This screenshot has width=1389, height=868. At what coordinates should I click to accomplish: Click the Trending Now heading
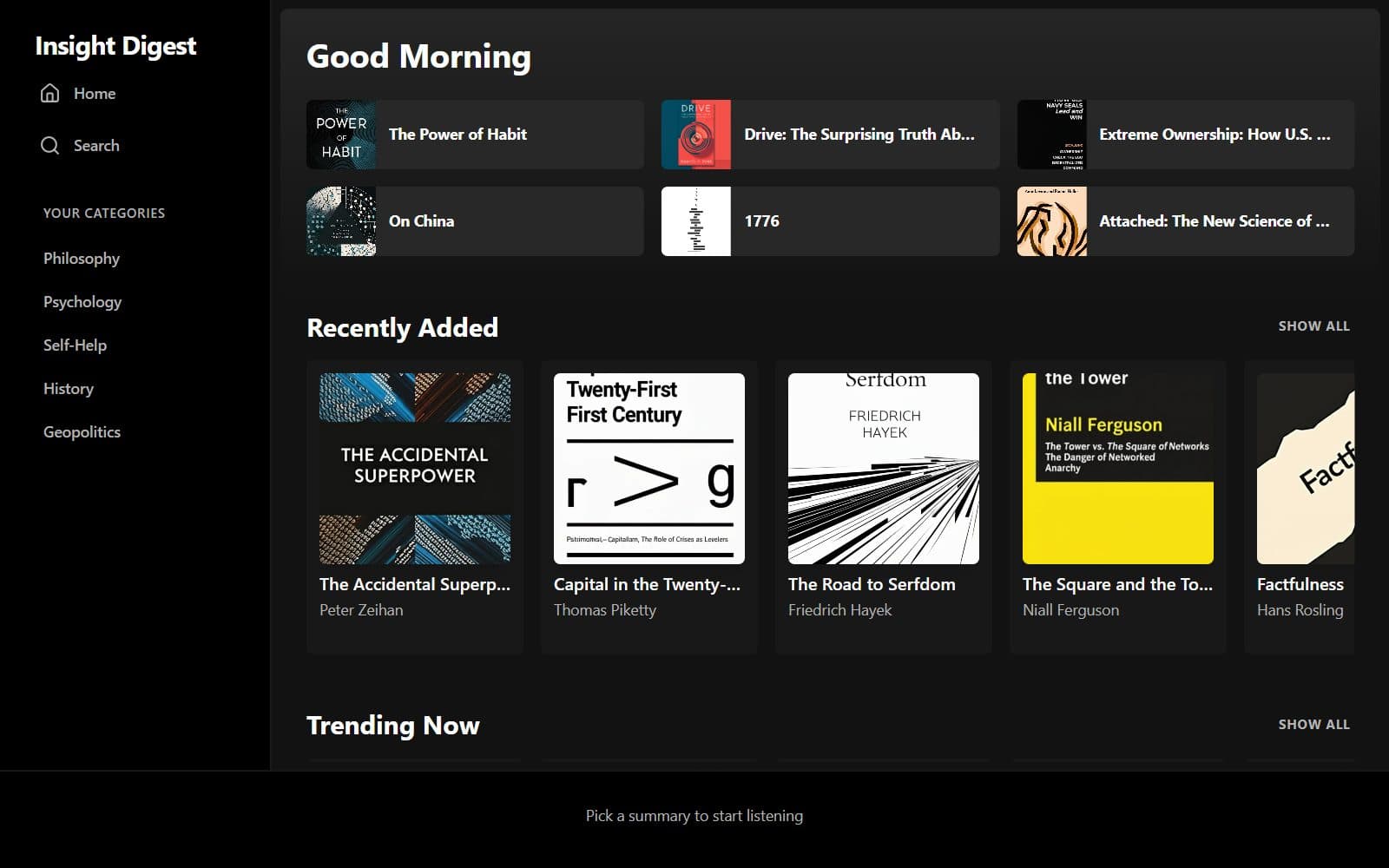[x=393, y=726]
